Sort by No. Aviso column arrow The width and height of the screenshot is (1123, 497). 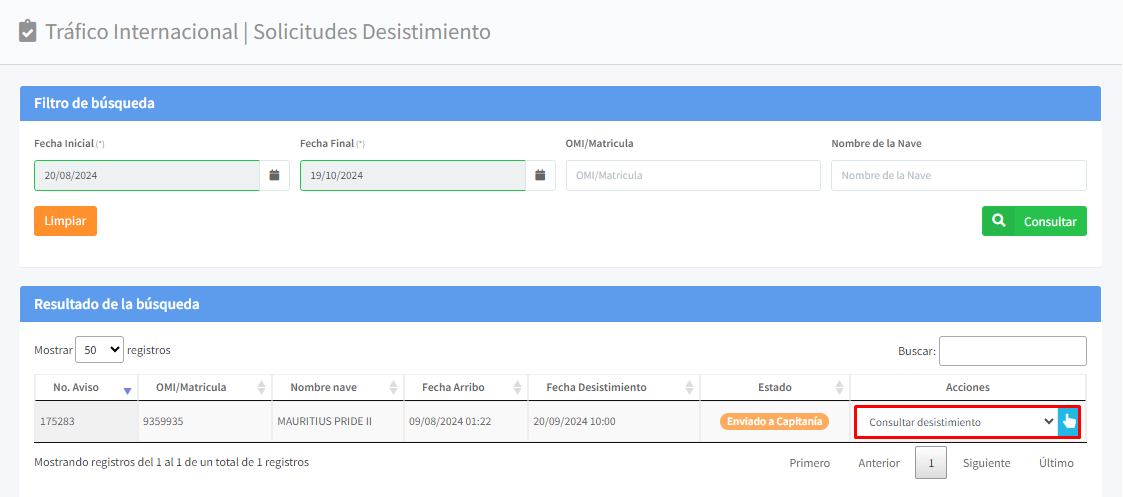(x=127, y=388)
